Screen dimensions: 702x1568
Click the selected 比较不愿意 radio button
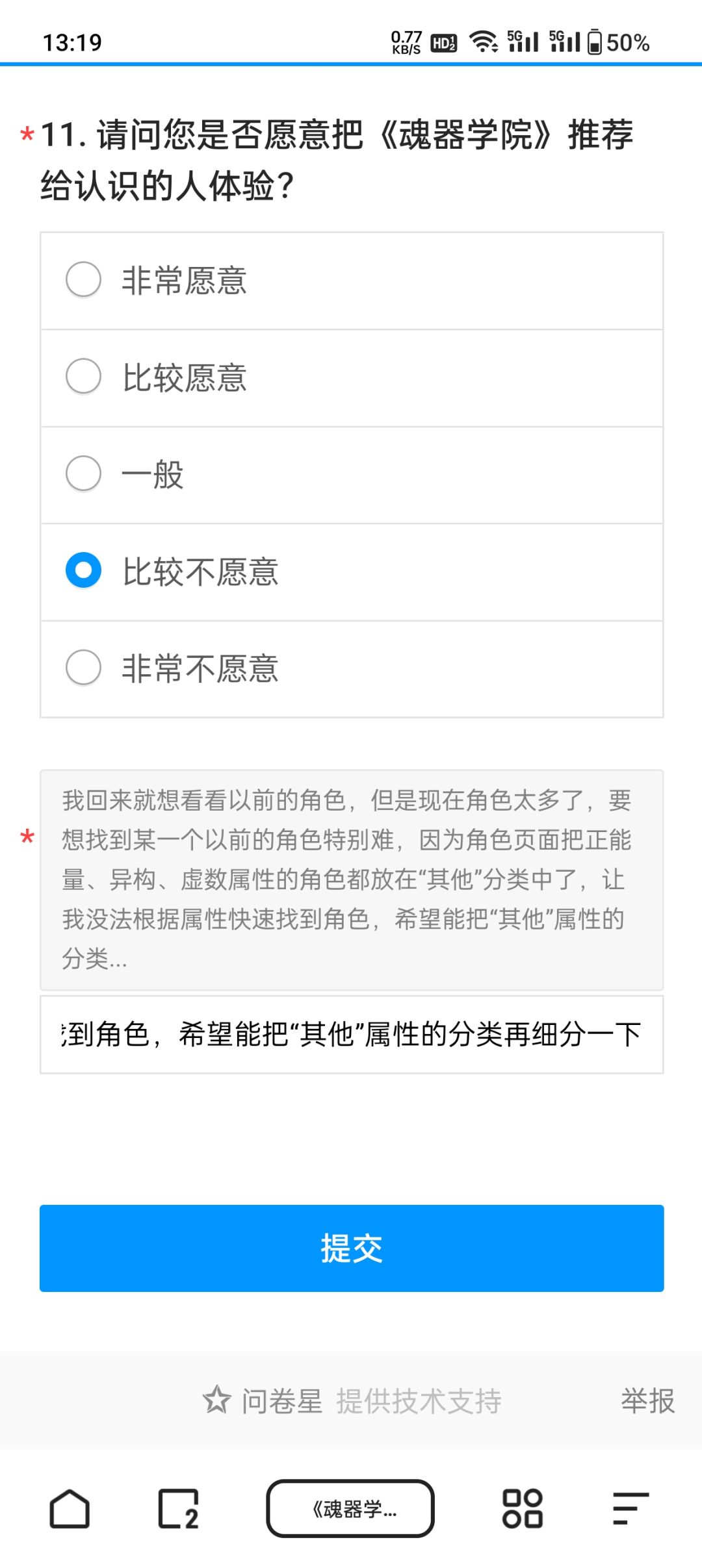pyautogui.click(x=84, y=570)
